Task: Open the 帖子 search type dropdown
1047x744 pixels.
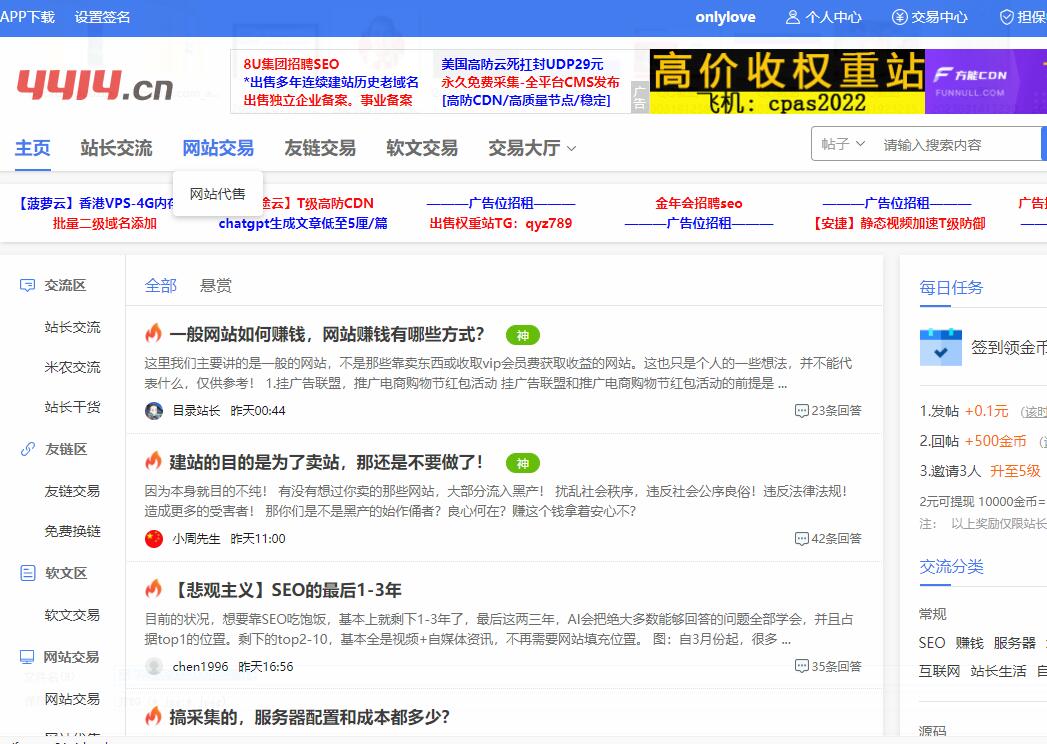Action: pos(843,144)
